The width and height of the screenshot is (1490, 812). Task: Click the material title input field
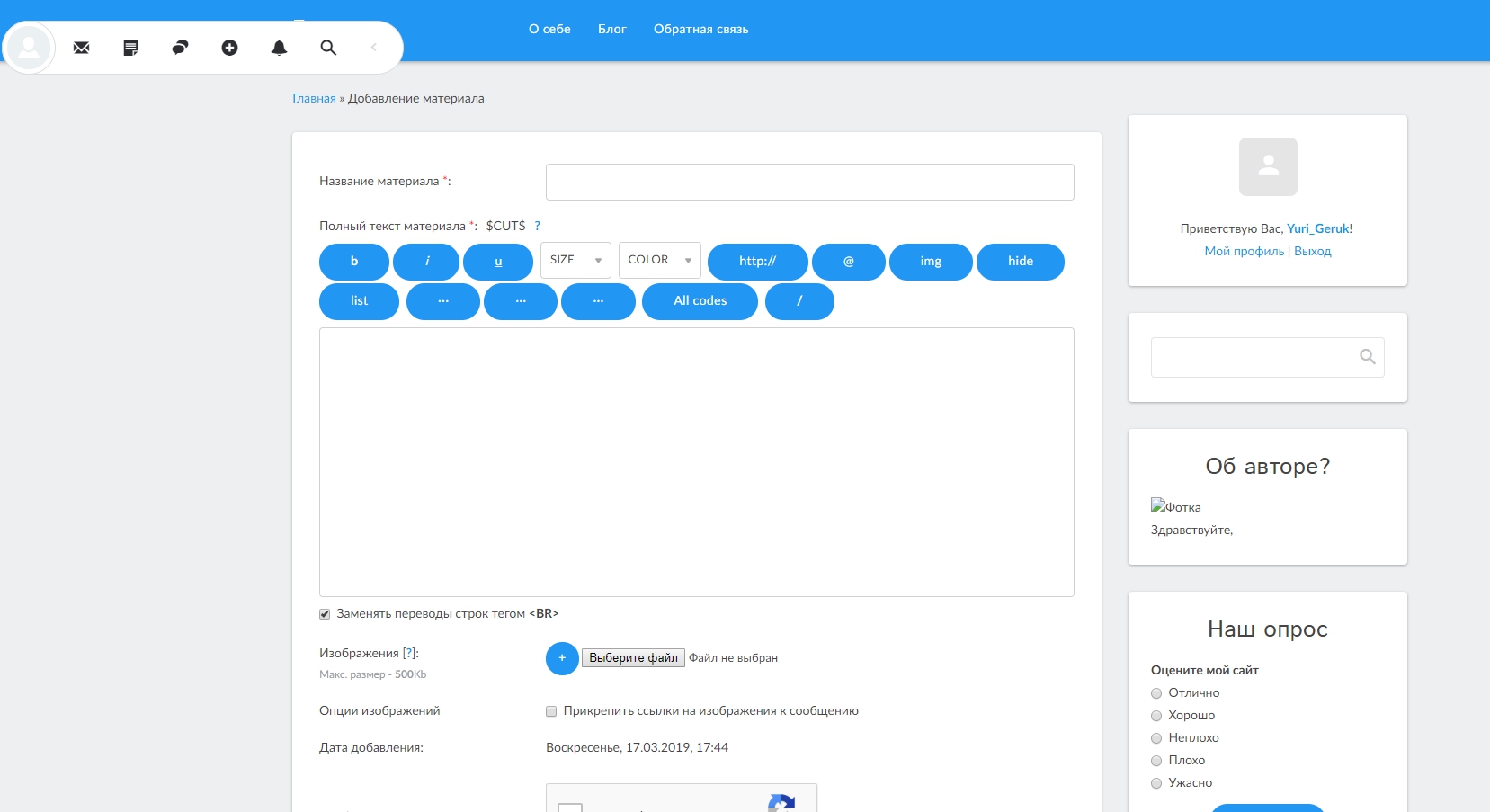point(809,182)
